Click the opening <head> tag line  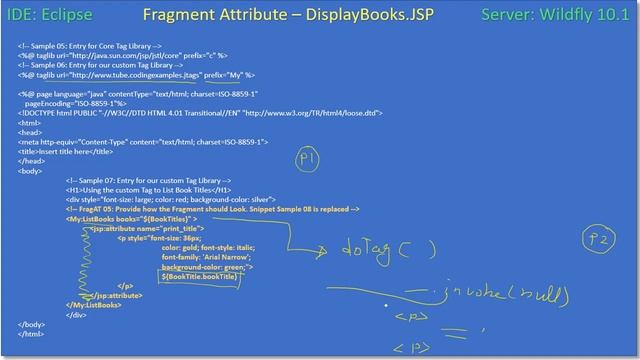coord(30,133)
